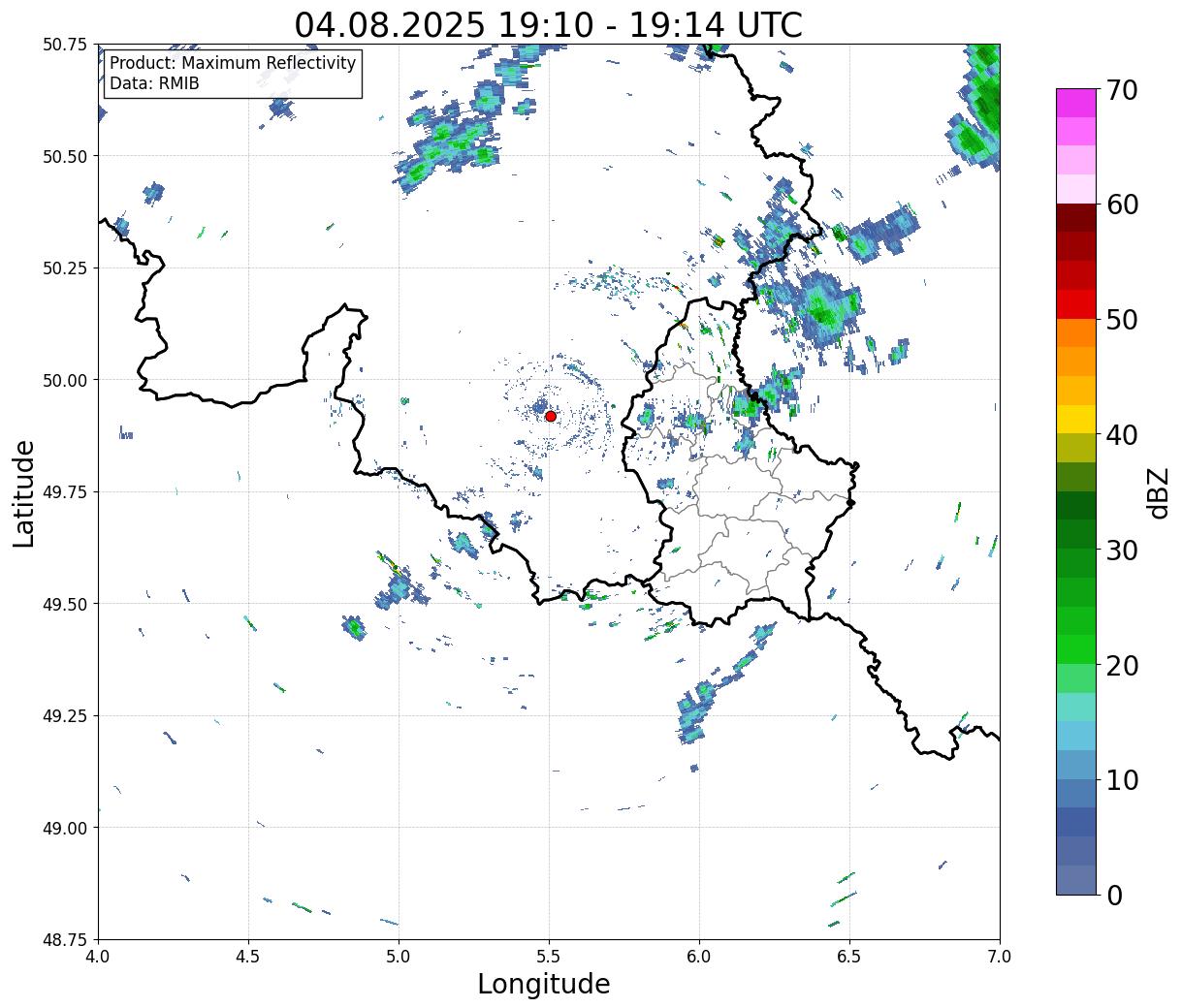
Task: Click the 'dBZ' colorbar label
Action: pos(1158,492)
